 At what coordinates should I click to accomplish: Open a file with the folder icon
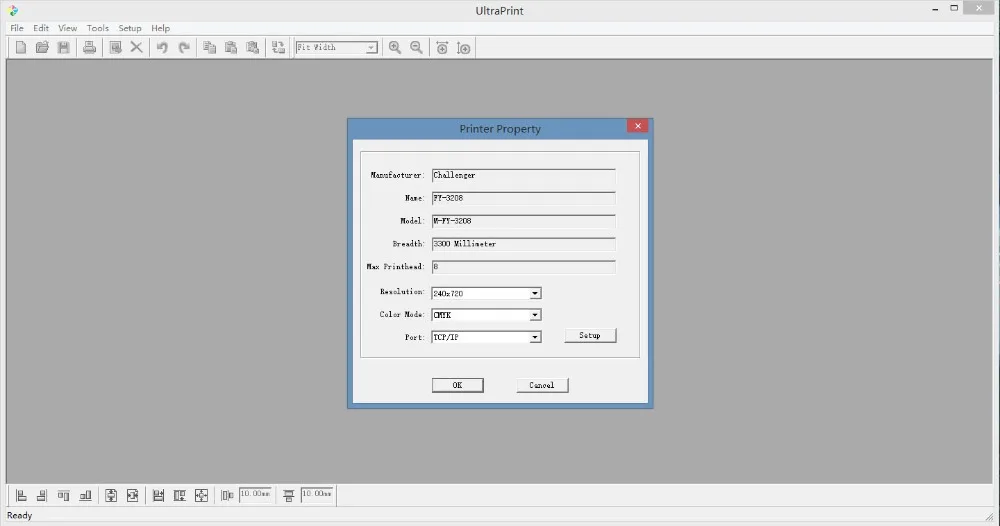[42, 47]
